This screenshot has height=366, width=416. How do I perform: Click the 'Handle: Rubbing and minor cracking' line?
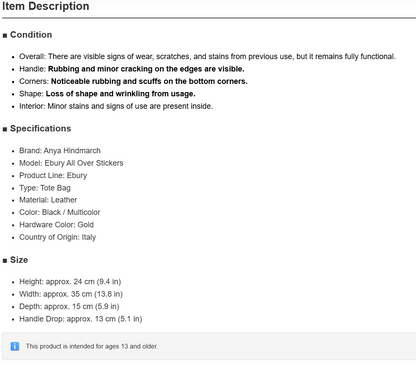[x=132, y=69]
